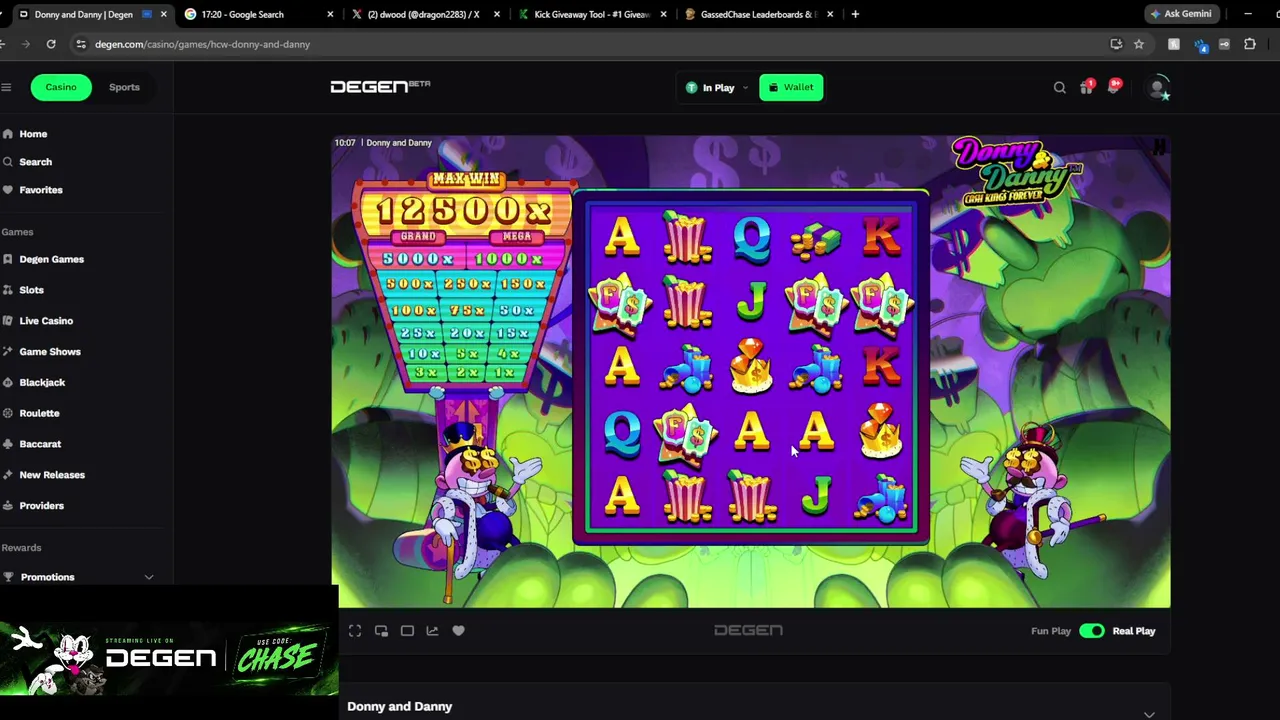
Task: Add Donny and Danny to favorites
Action: [458, 631]
